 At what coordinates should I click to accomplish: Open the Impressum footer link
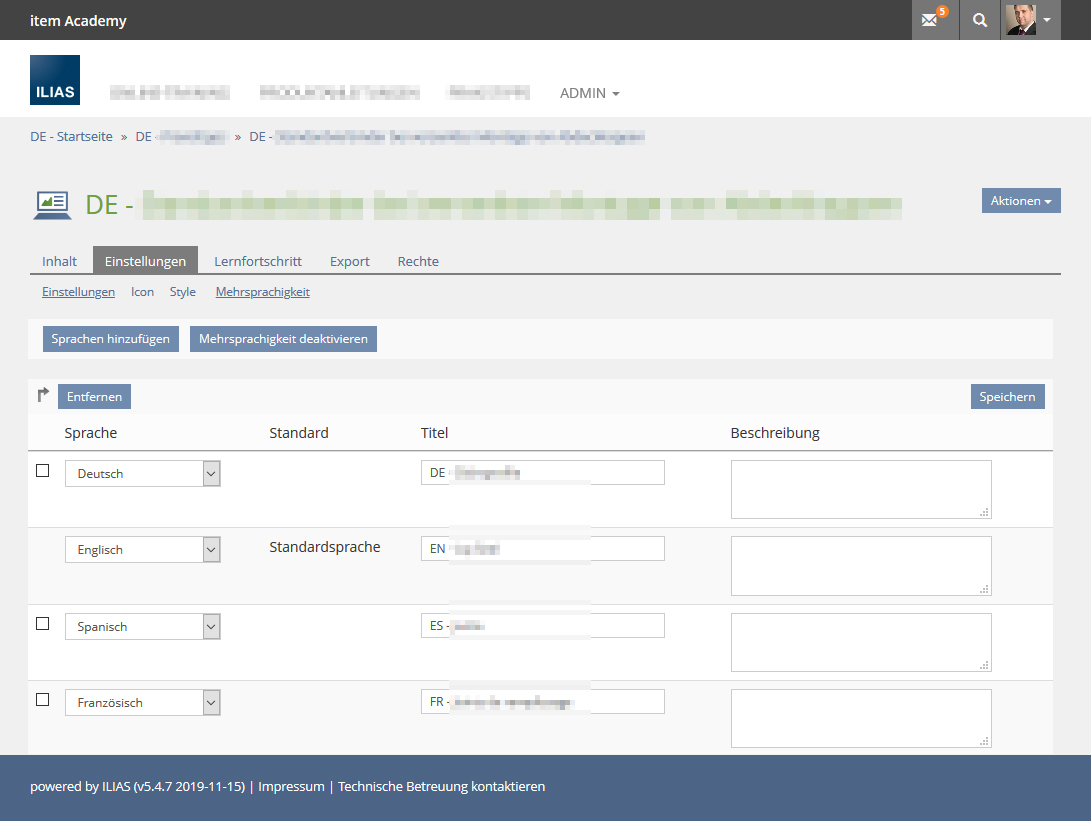[x=291, y=787]
